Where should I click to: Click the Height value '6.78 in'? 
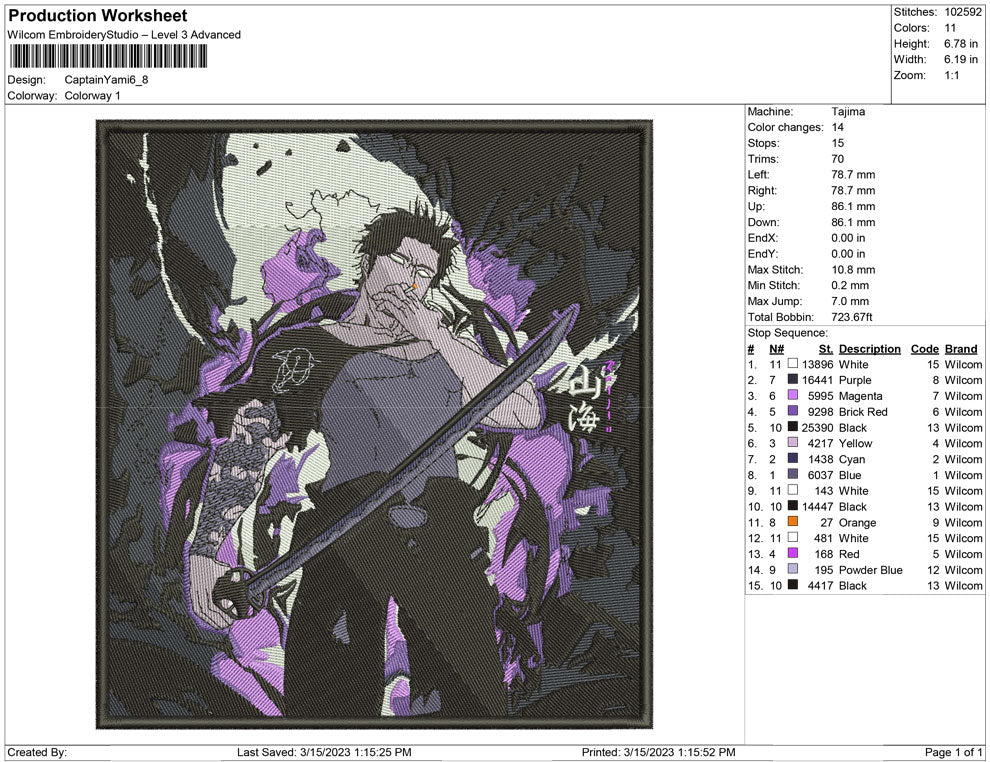coord(961,44)
